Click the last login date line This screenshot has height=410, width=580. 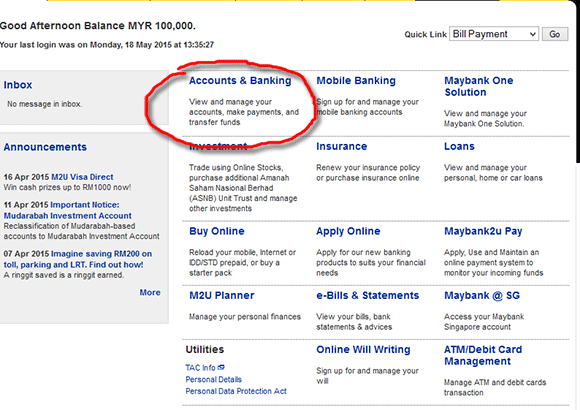(107, 45)
